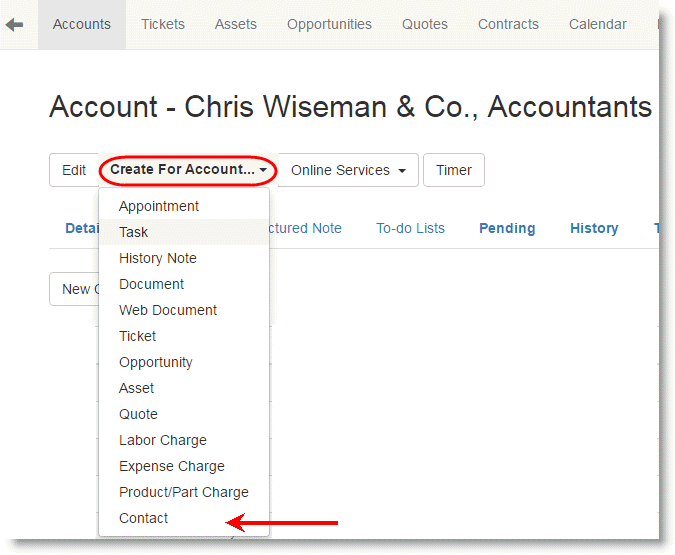The image size is (675, 555).
Task: Select Product/Part Charge option
Action: pyautogui.click(x=184, y=492)
